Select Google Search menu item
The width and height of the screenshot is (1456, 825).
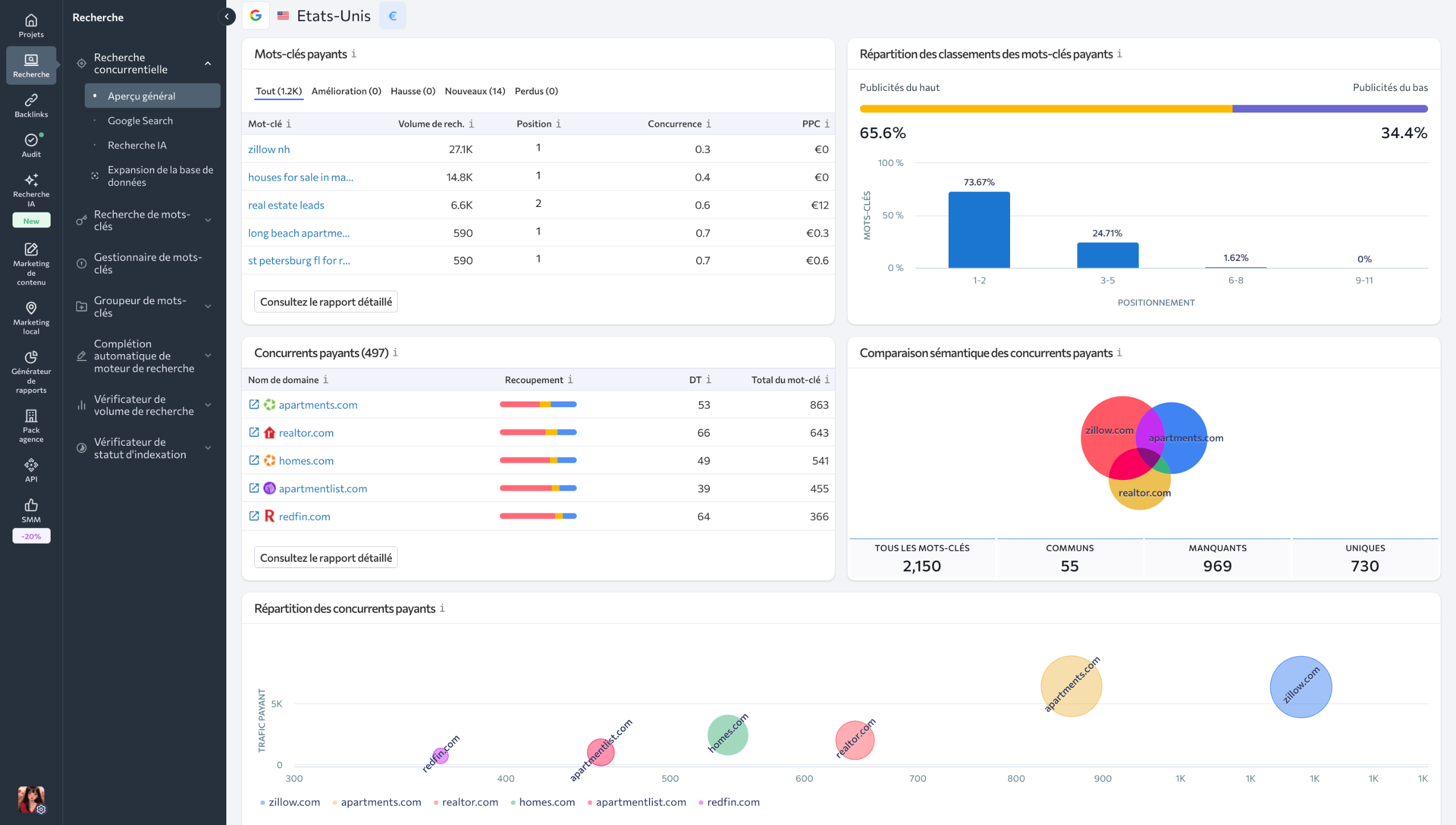tap(140, 121)
